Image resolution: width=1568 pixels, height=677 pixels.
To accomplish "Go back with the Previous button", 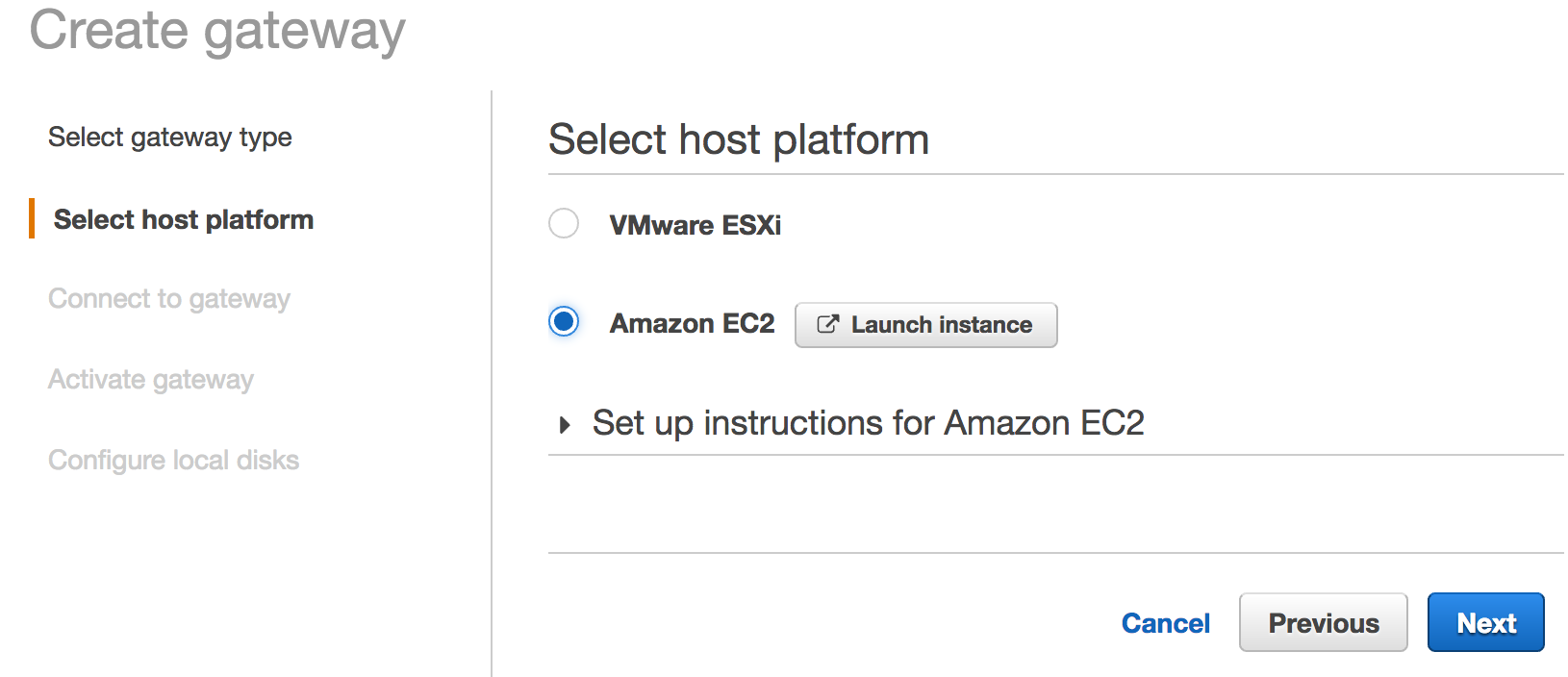I will [1323, 623].
